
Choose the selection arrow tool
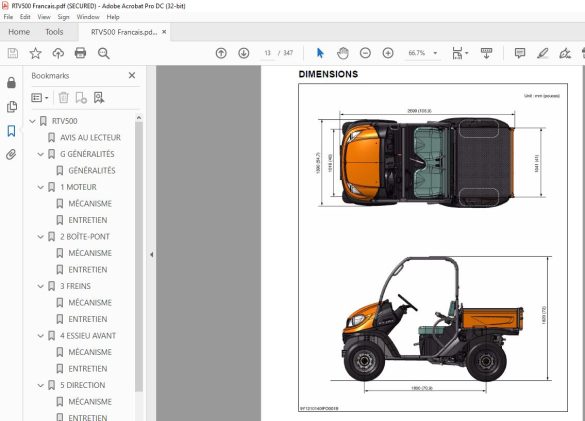click(320, 53)
